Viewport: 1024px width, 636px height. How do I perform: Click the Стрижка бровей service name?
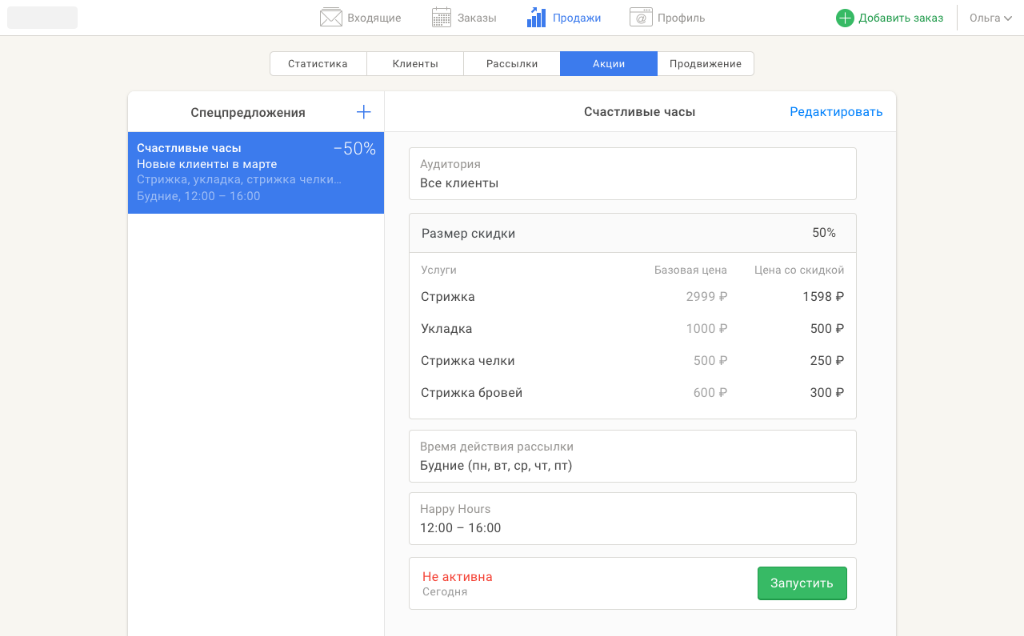coord(472,392)
